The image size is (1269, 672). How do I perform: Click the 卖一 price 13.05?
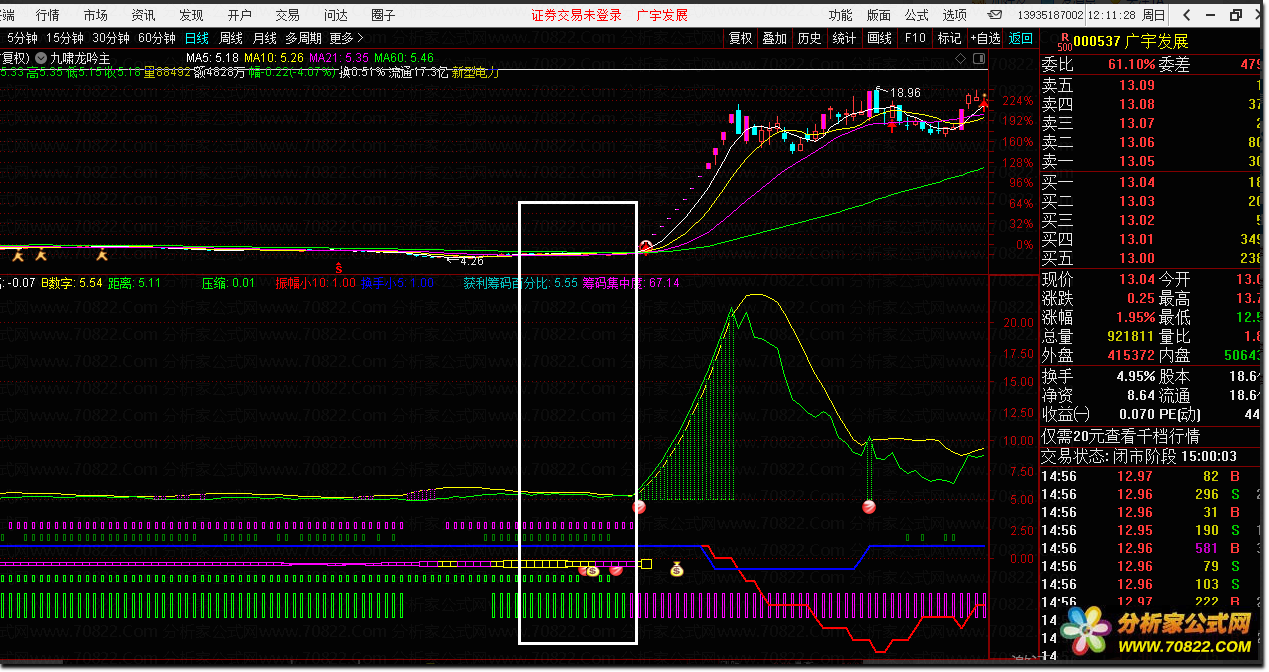click(1136, 161)
